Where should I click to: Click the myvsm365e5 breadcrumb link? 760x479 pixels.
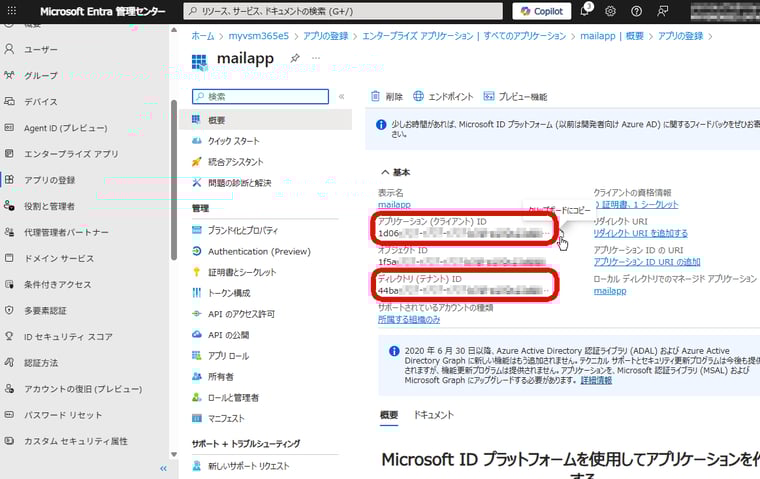coord(258,36)
